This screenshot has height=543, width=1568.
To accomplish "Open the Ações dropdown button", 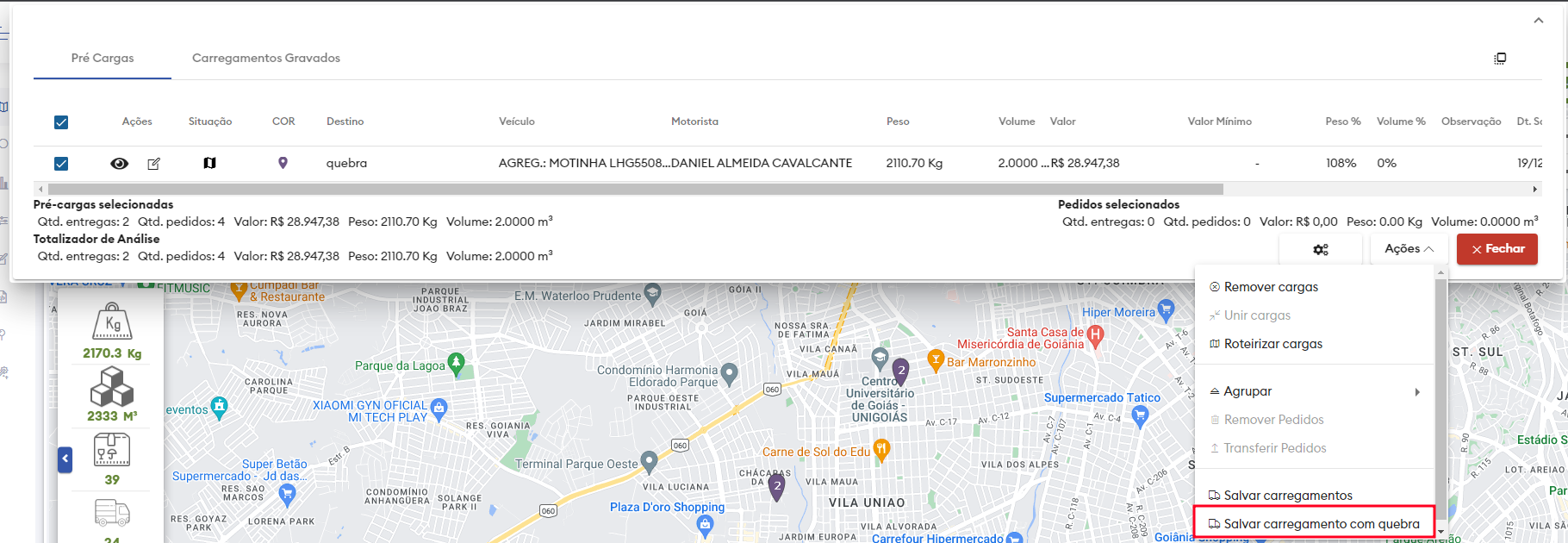I will tap(1409, 249).
